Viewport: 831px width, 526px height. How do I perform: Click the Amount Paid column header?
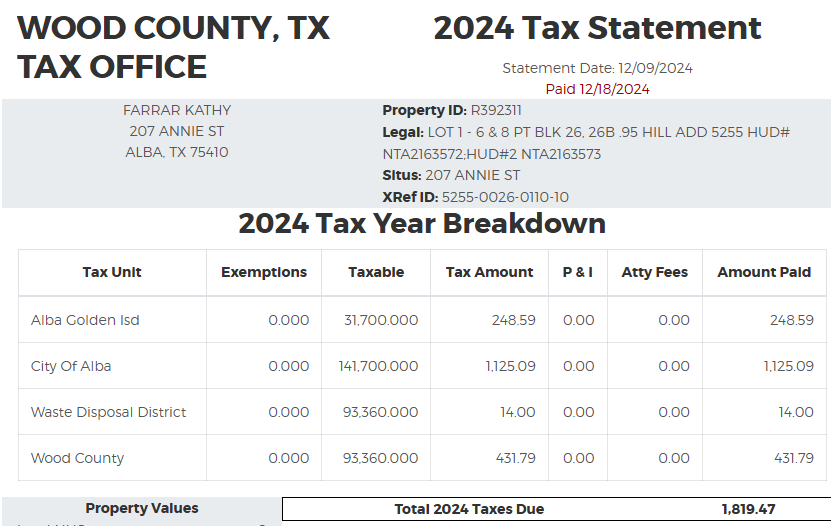(x=764, y=272)
